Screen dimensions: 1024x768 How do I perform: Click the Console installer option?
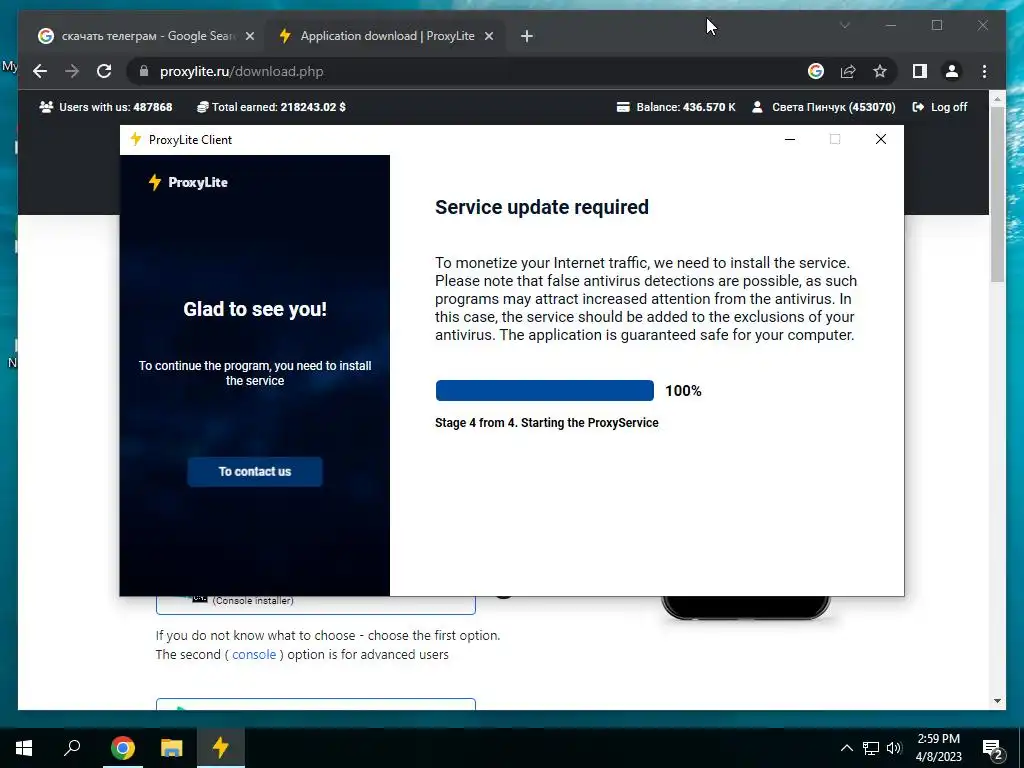(x=315, y=603)
